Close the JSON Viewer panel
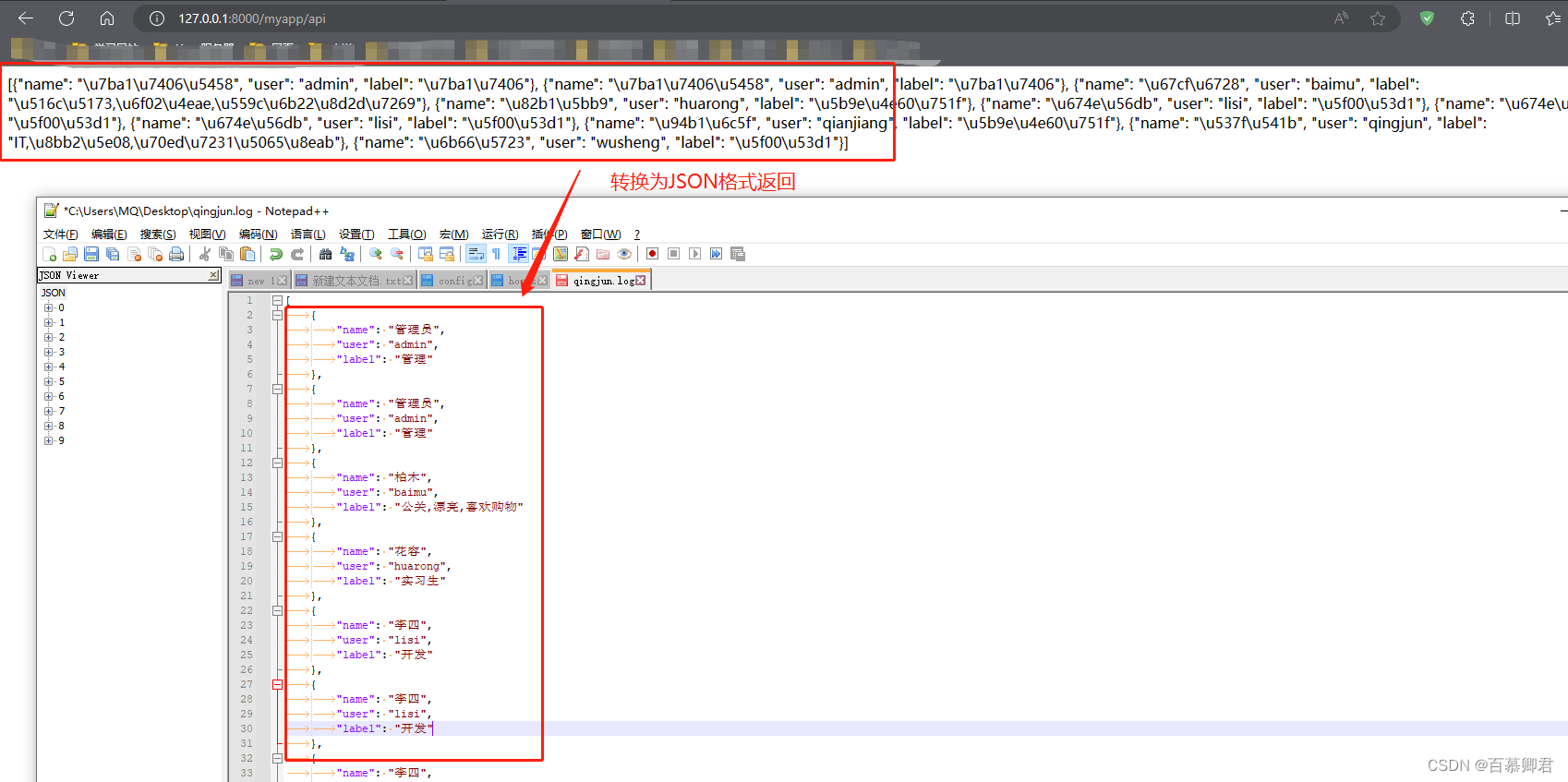Viewport: 1568px width, 782px height. click(x=213, y=275)
